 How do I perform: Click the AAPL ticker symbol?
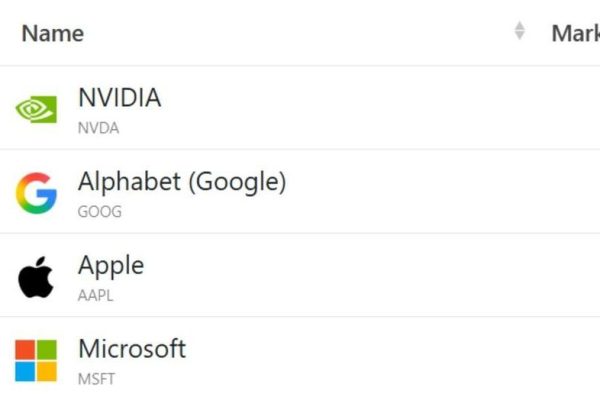coord(96,296)
